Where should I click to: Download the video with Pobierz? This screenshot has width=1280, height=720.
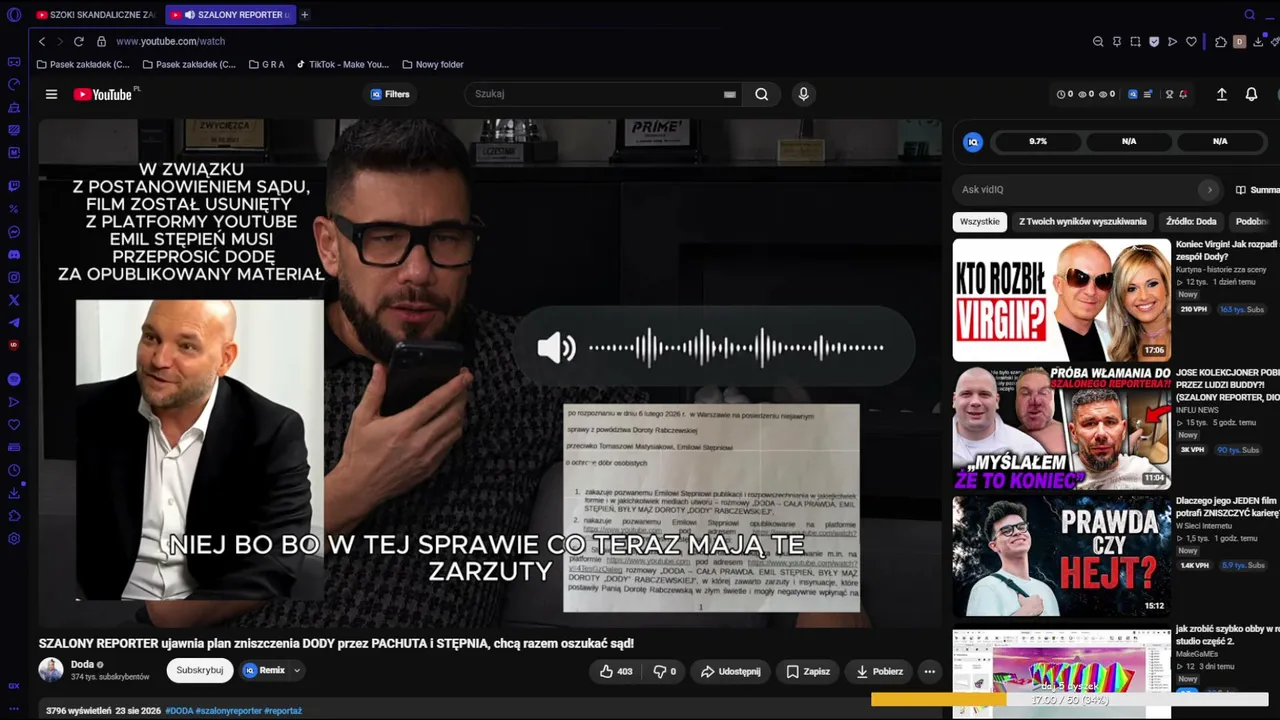tap(879, 671)
